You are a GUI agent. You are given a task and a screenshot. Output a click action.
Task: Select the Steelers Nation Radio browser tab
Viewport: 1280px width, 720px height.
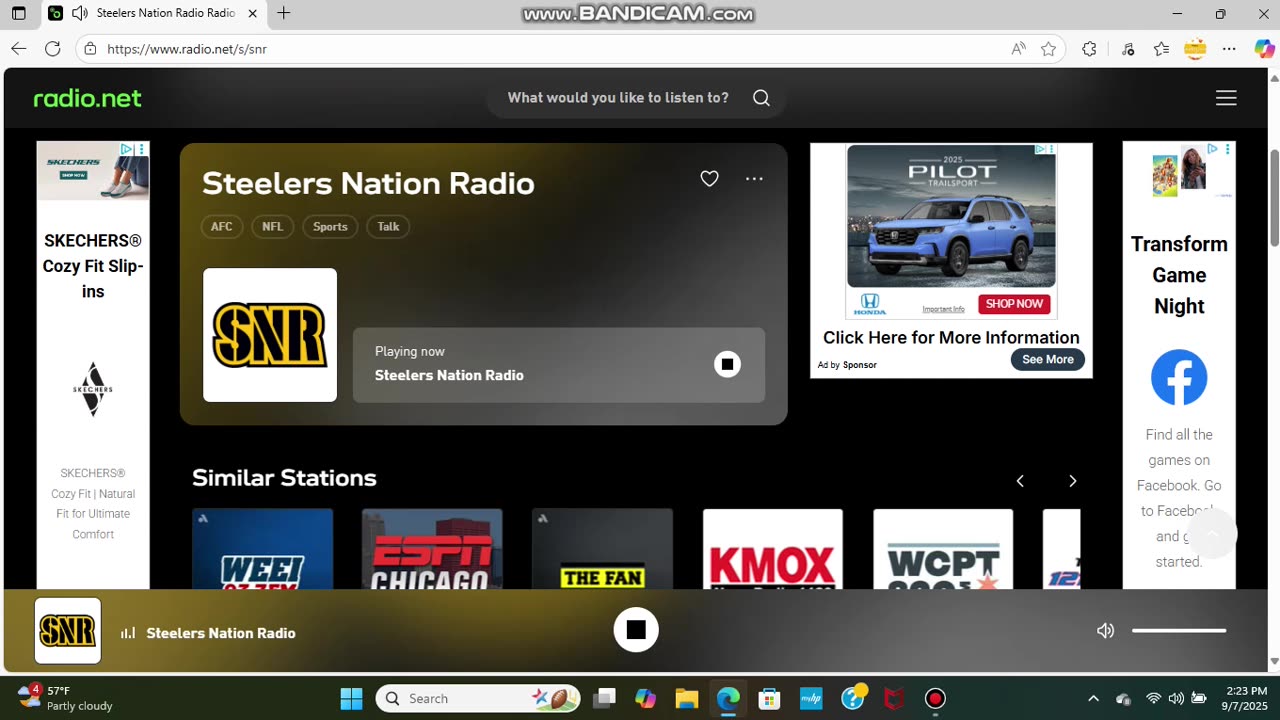point(155,14)
